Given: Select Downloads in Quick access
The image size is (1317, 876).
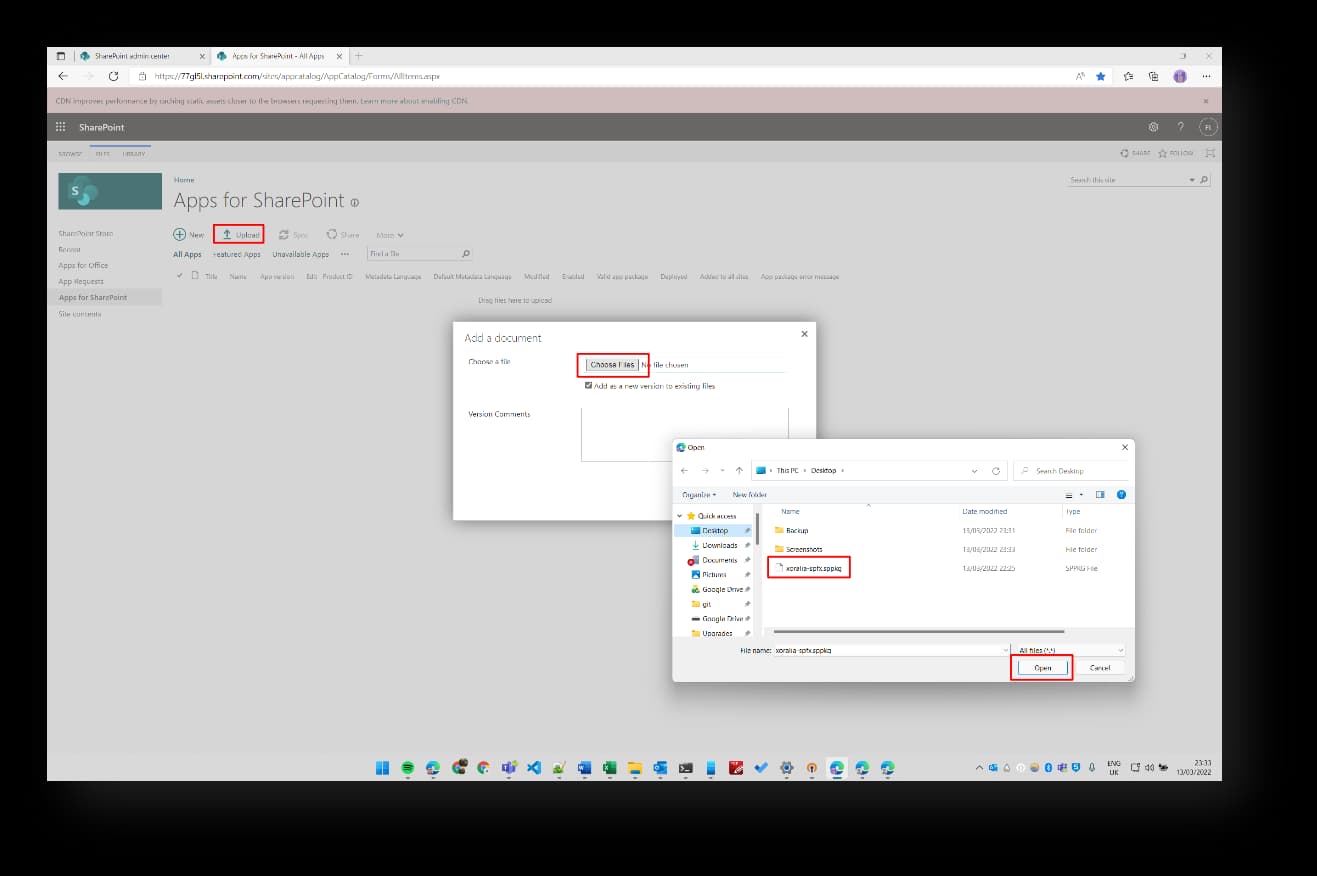Looking at the screenshot, I should [719, 545].
